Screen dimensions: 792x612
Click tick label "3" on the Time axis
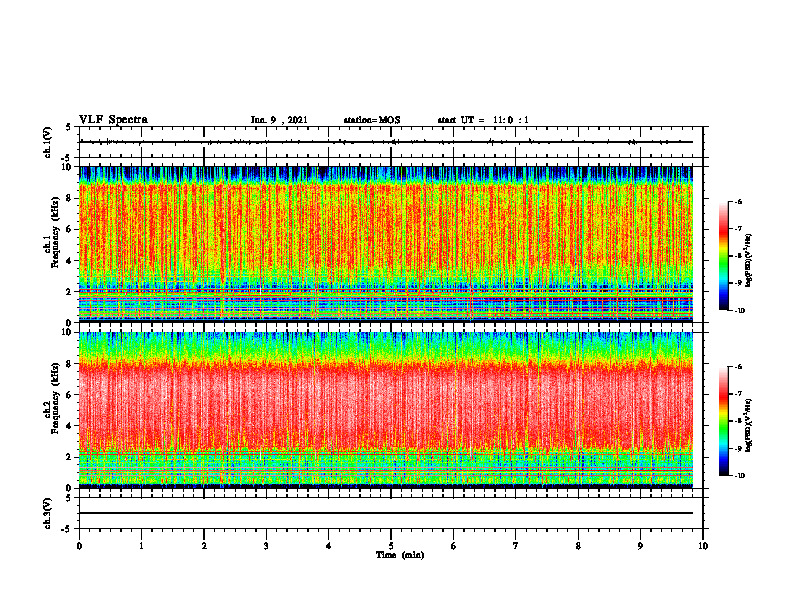[266, 546]
